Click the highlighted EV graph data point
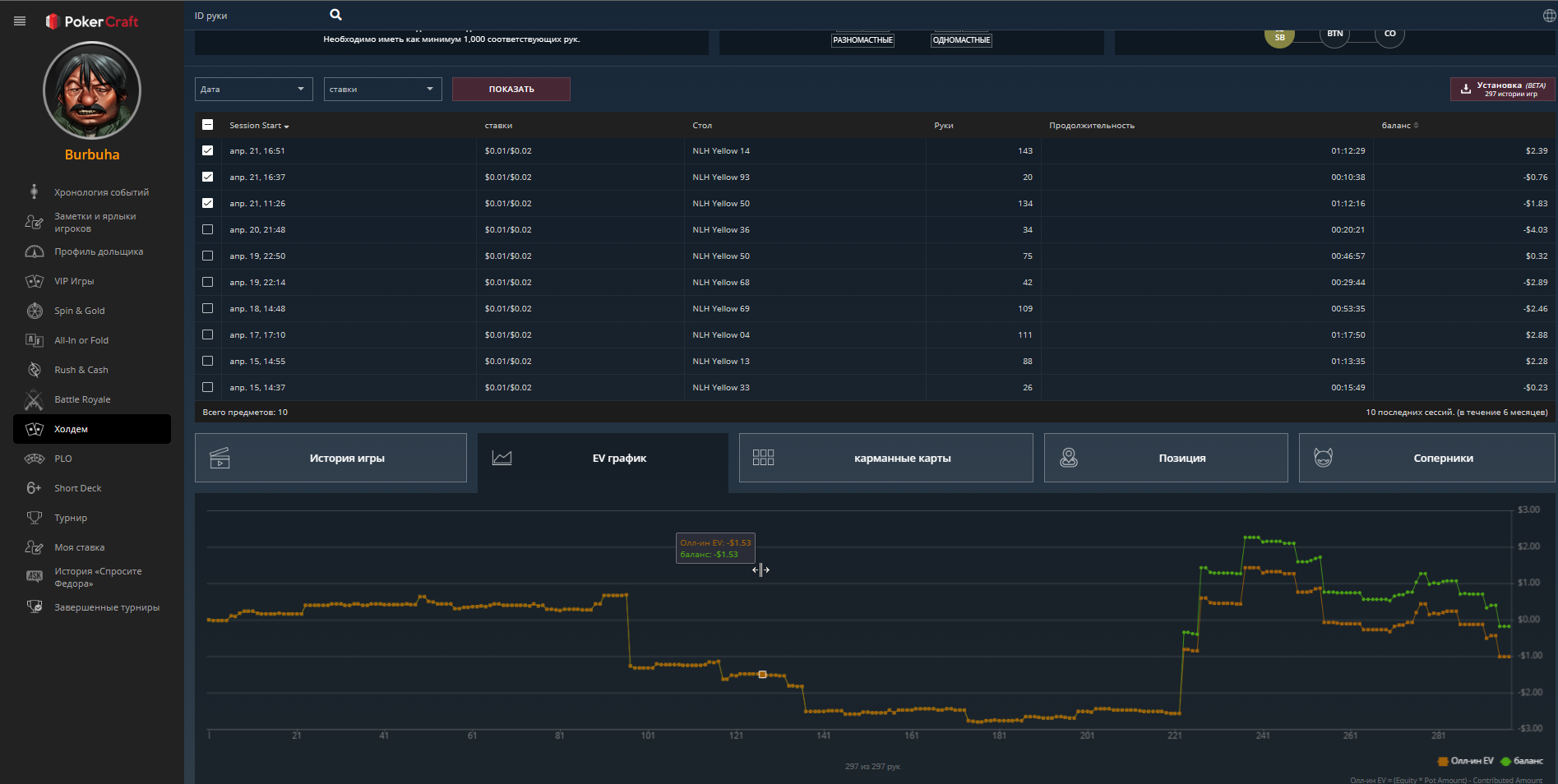The image size is (1558, 784). [762, 675]
